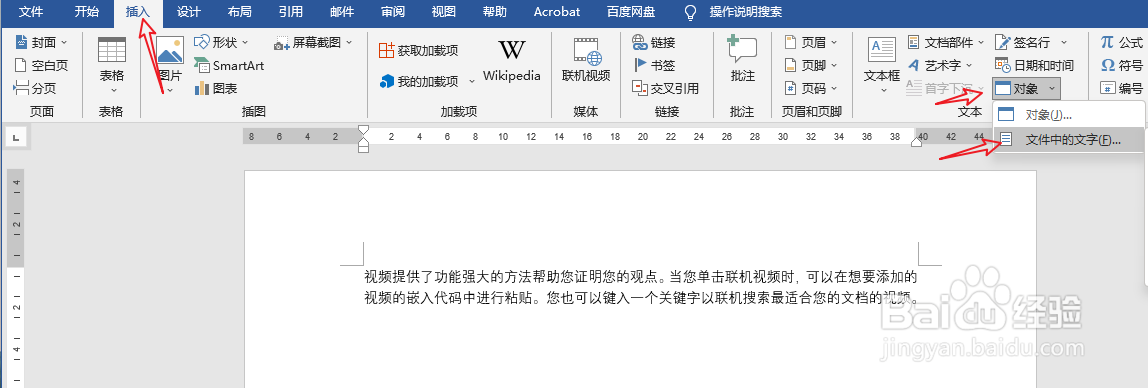Open the 形状 shapes dropdown
Image resolution: width=1148 pixels, height=388 pixels.
[222, 42]
